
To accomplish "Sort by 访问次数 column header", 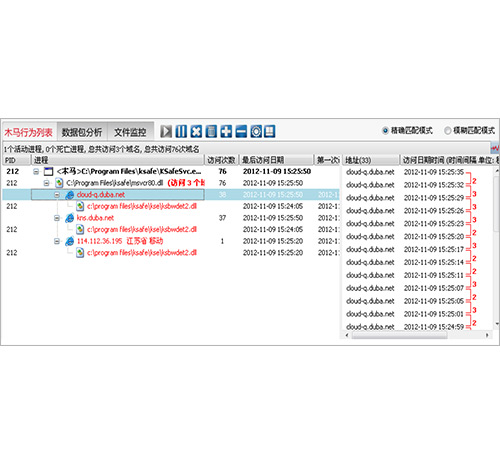I will point(221,160).
